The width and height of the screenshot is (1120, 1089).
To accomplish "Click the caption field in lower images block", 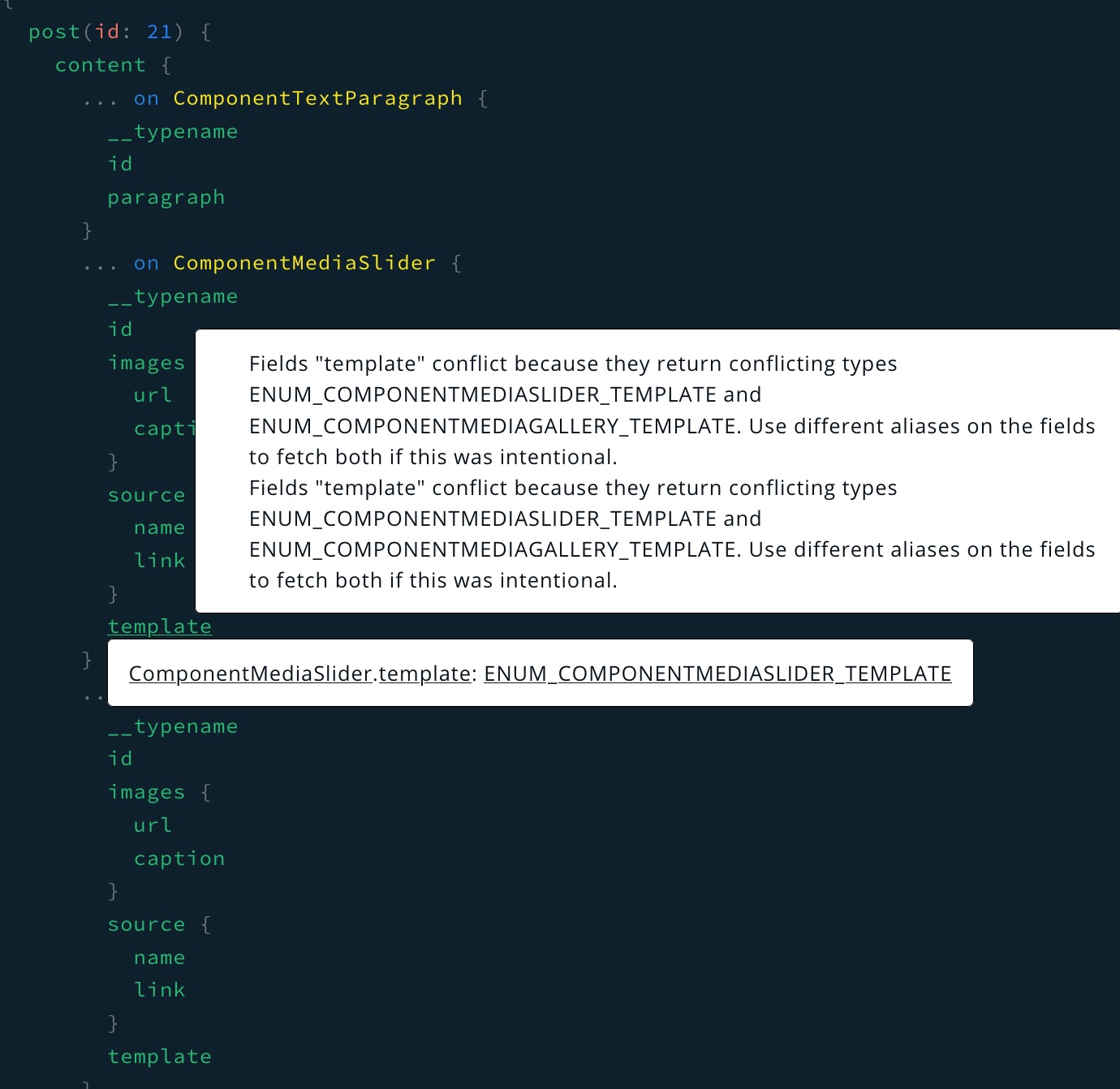I will [x=179, y=858].
